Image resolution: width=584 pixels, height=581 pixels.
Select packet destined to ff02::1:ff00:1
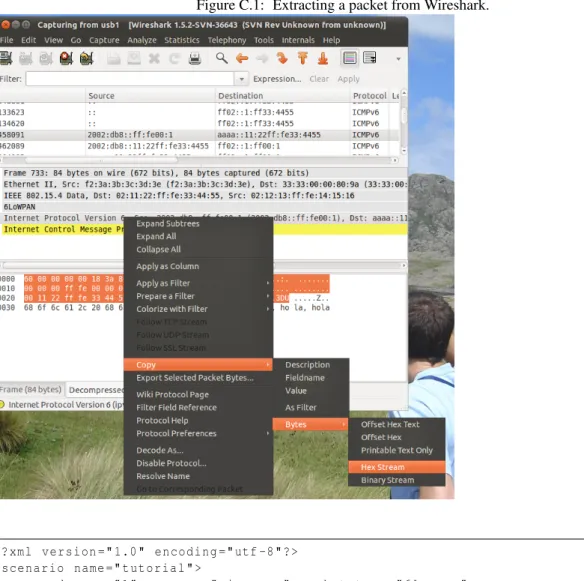click(x=199, y=146)
